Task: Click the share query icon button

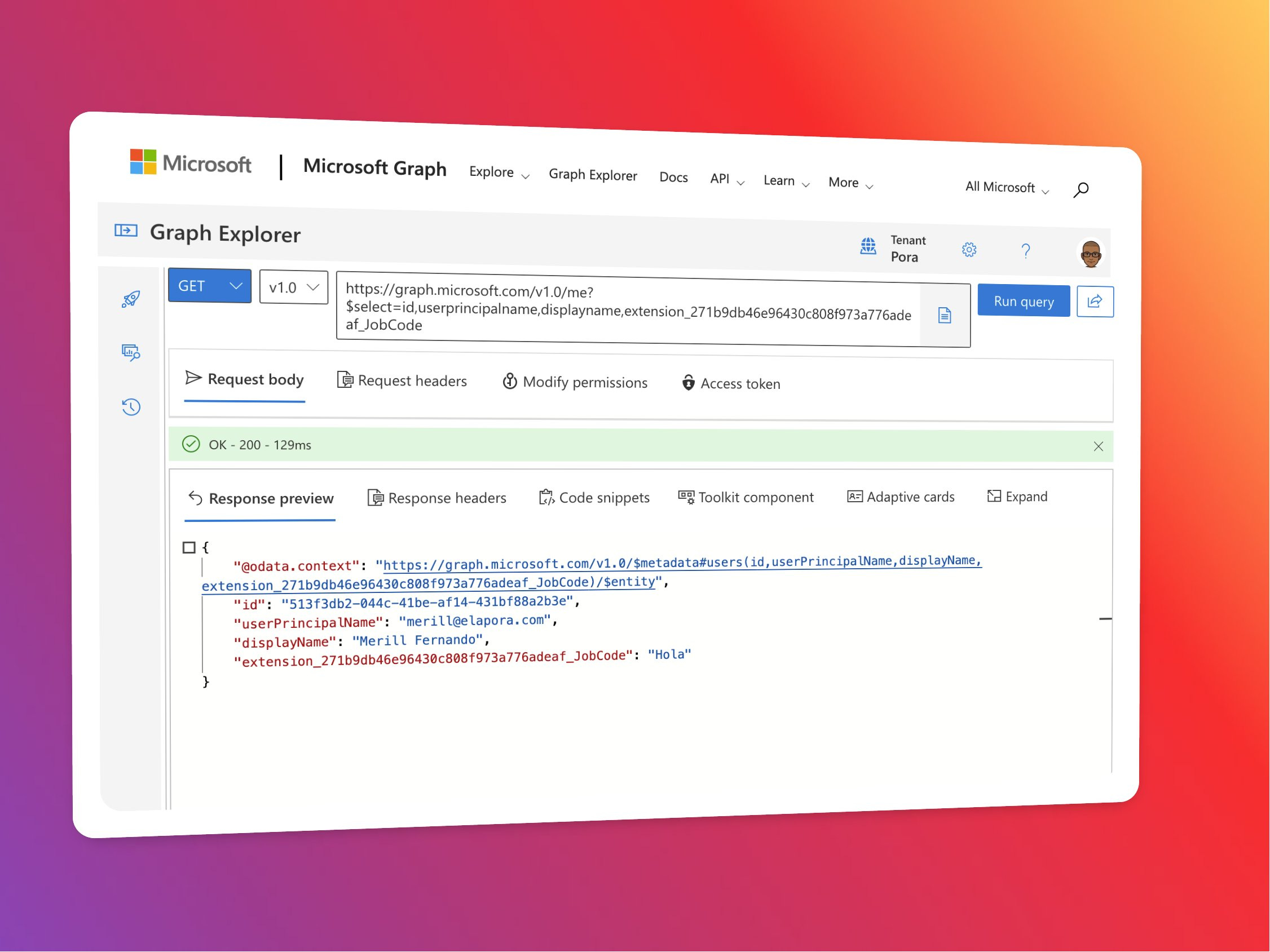Action: point(1095,301)
